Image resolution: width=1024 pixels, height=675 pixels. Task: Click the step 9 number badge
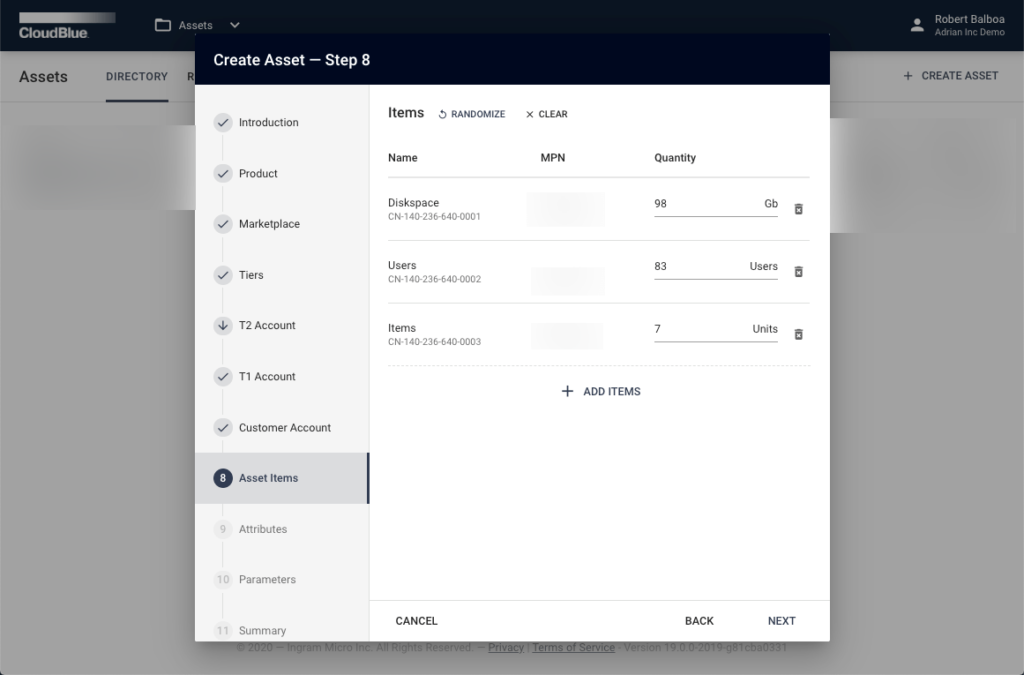[223, 529]
